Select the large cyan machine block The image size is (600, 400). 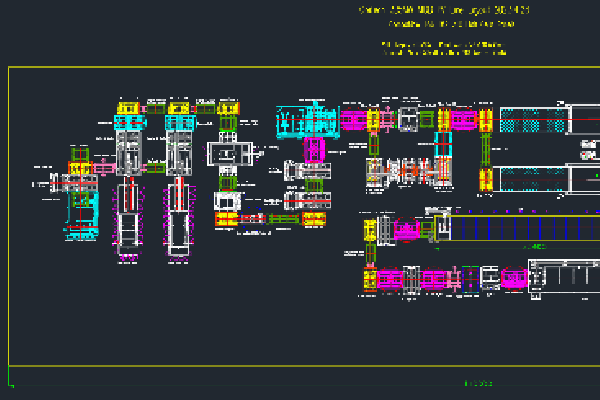[306, 120]
